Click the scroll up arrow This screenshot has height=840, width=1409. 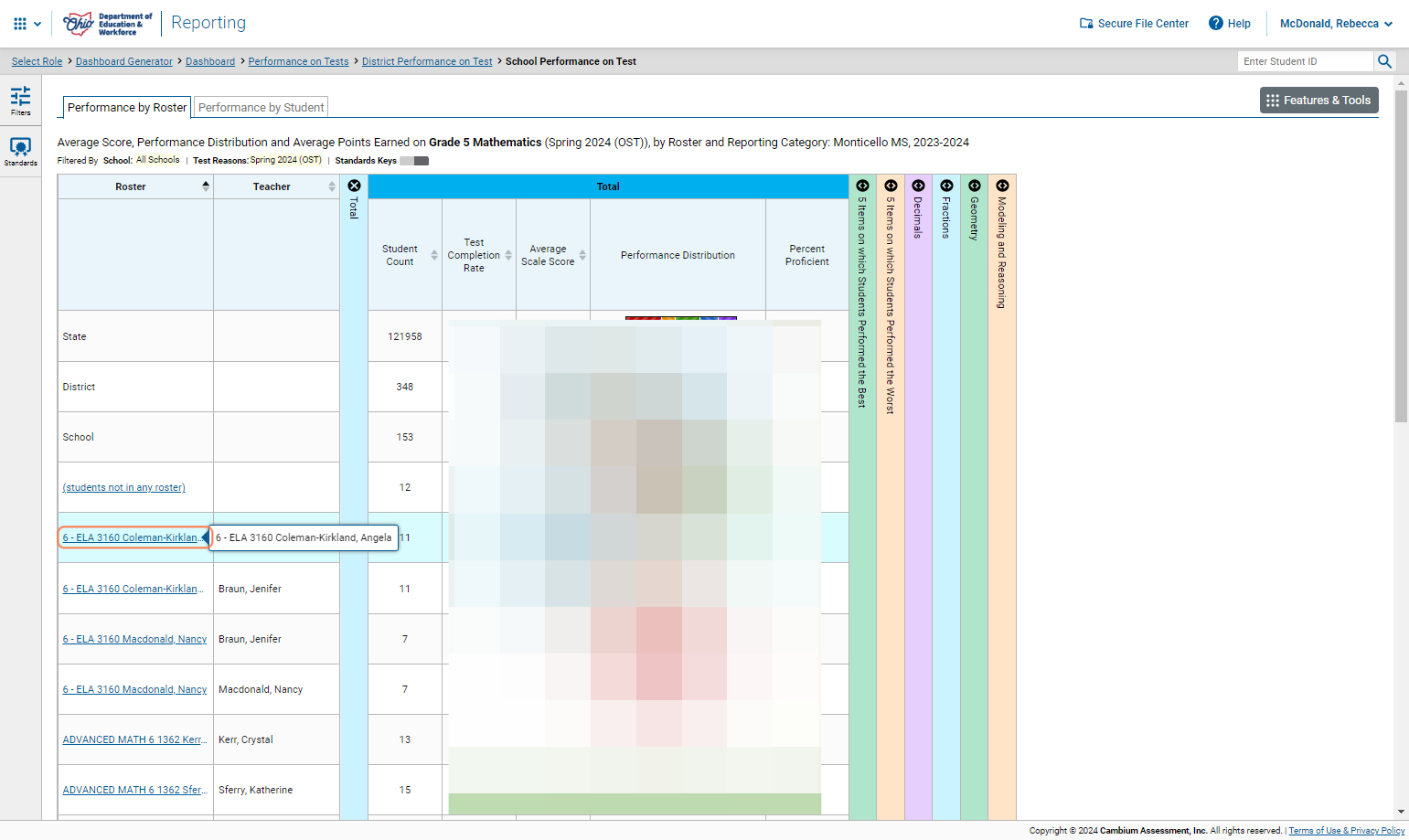(x=1401, y=82)
